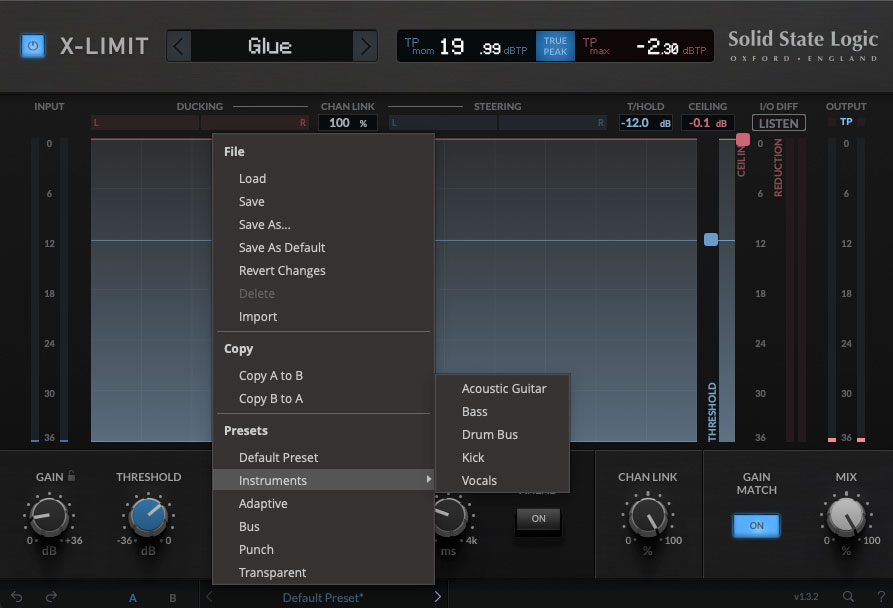The image size is (893, 608).
Task: Click the Mix knob
Action: click(x=846, y=516)
